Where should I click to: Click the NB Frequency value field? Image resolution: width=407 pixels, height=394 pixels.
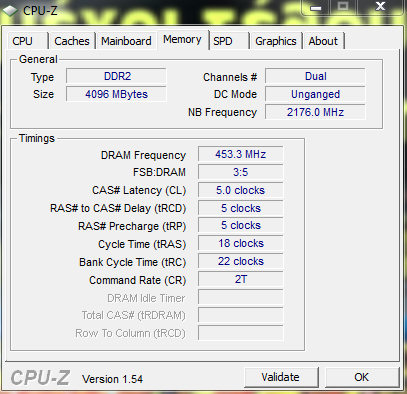[315, 112]
